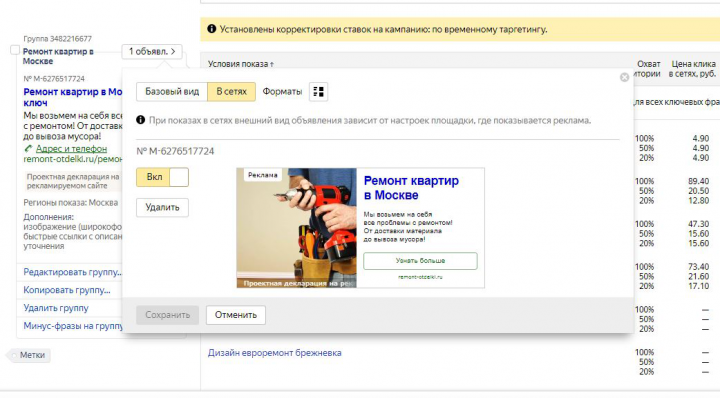Click the ad number № M-6276517724 in popup

click(x=175, y=151)
